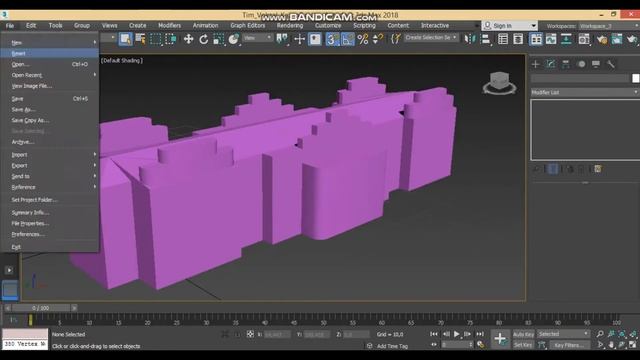Activate the Select and Rotate tool
Image resolution: width=640 pixels, height=360 pixels.
[203, 39]
